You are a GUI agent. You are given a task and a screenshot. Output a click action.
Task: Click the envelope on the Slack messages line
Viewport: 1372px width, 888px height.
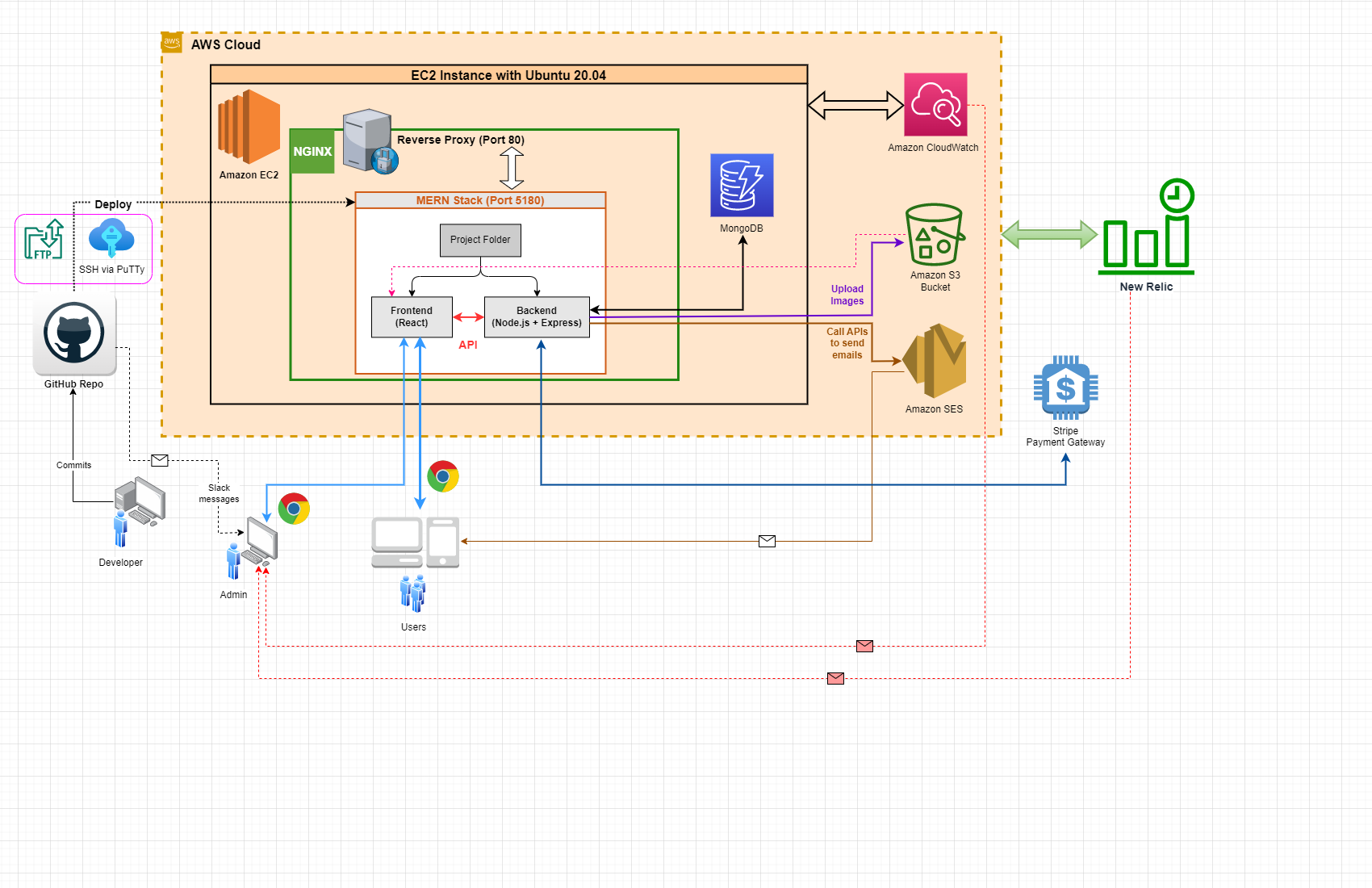[160, 460]
